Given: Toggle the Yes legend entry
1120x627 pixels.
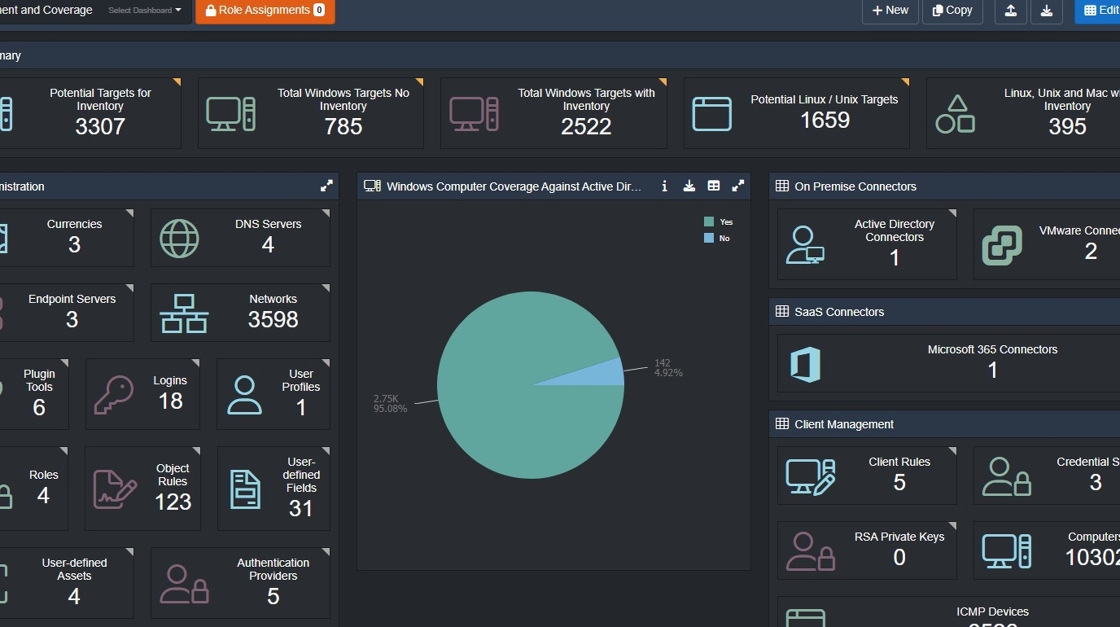Looking at the screenshot, I should 718,222.
